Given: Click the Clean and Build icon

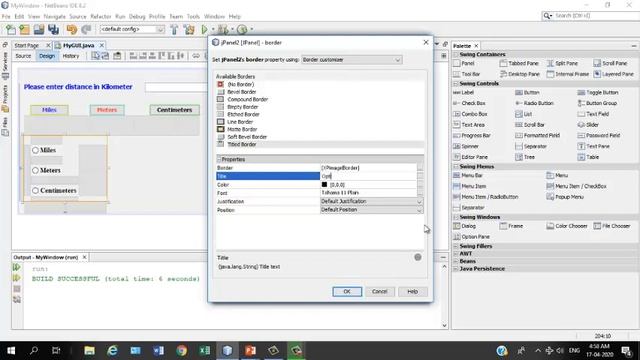Looking at the screenshot, I should click(189, 29).
